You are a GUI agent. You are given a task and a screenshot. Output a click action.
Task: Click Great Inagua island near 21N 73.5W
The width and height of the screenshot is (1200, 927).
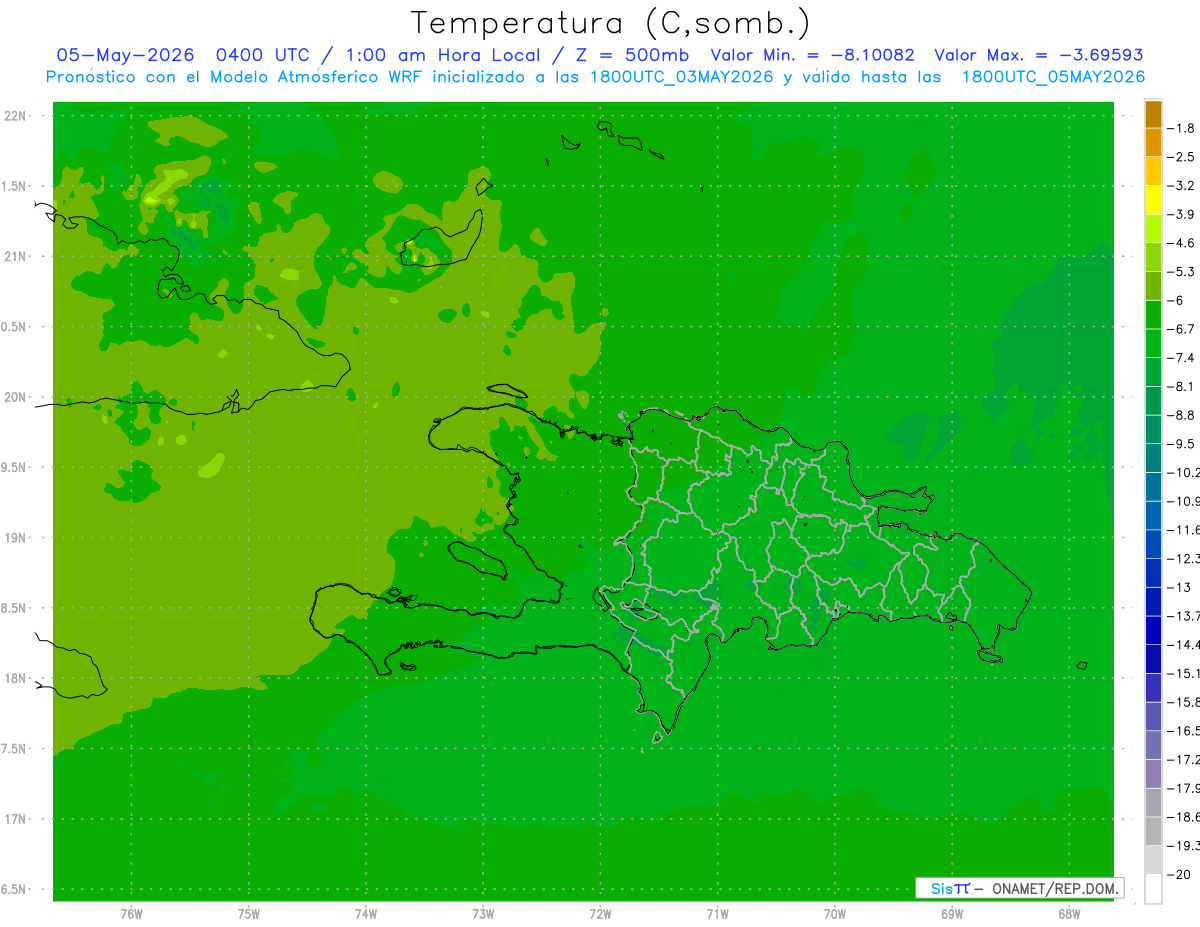[x=440, y=238]
